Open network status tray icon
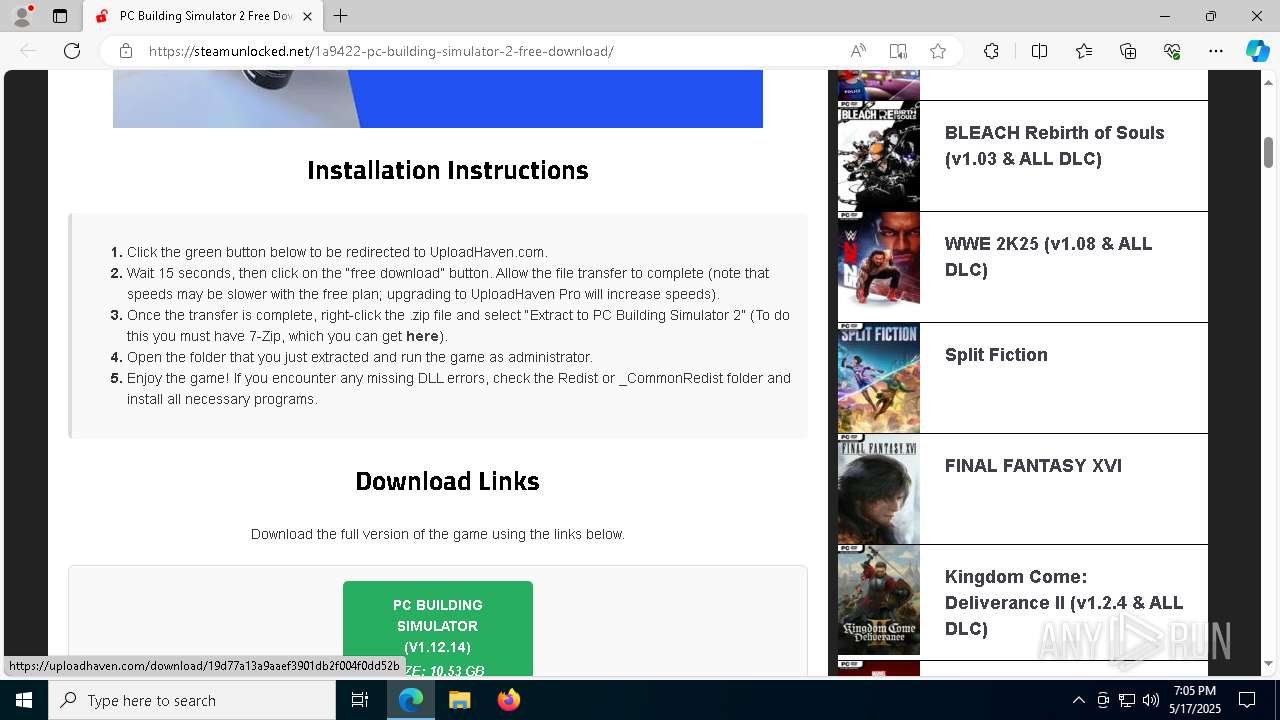Image resolution: width=1280 pixels, height=720 pixels. (1127, 700)
